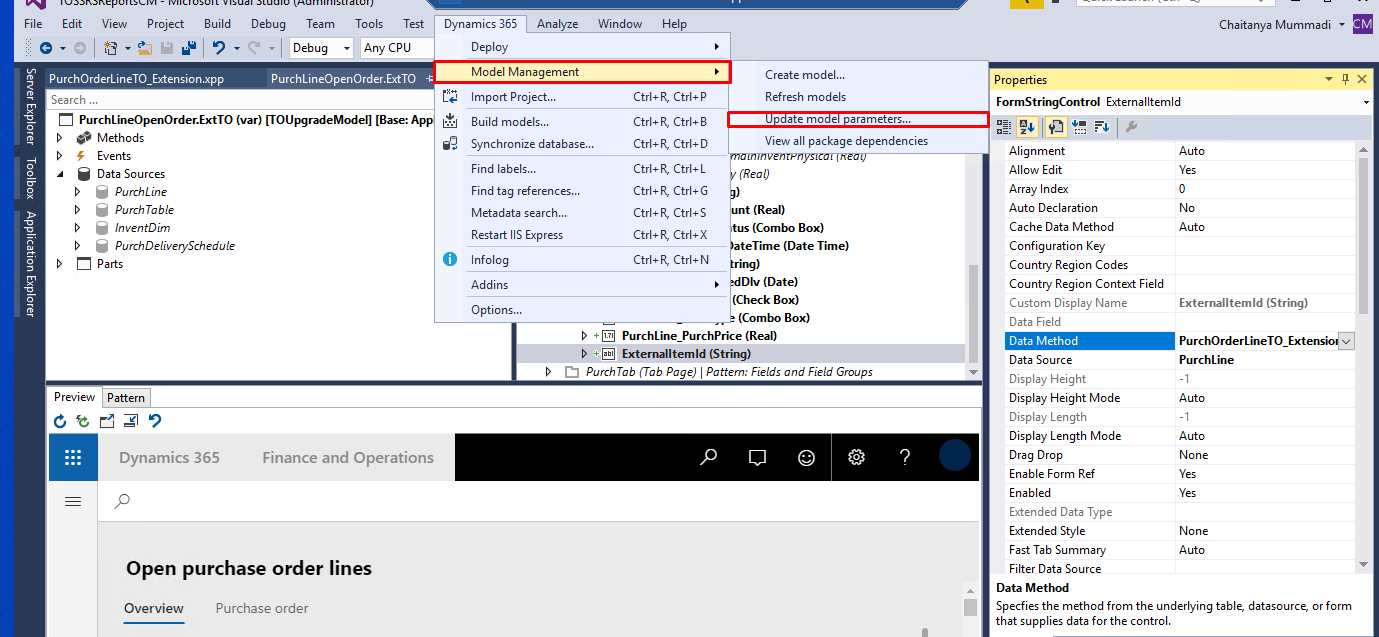This screenshot has width=1379, height=637.
Task: Click the Property Pages wrench icon
Action: (x=1131, y=127)
